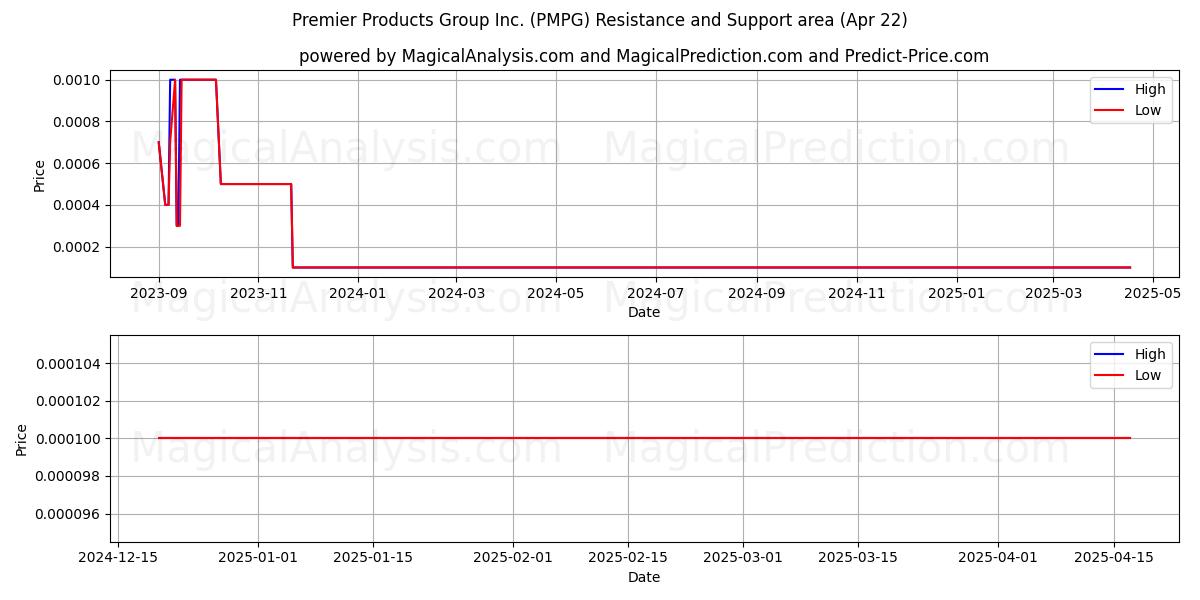Click the 2024-01 date tick label
1200x600 pixels.
[x=357, y=293]
